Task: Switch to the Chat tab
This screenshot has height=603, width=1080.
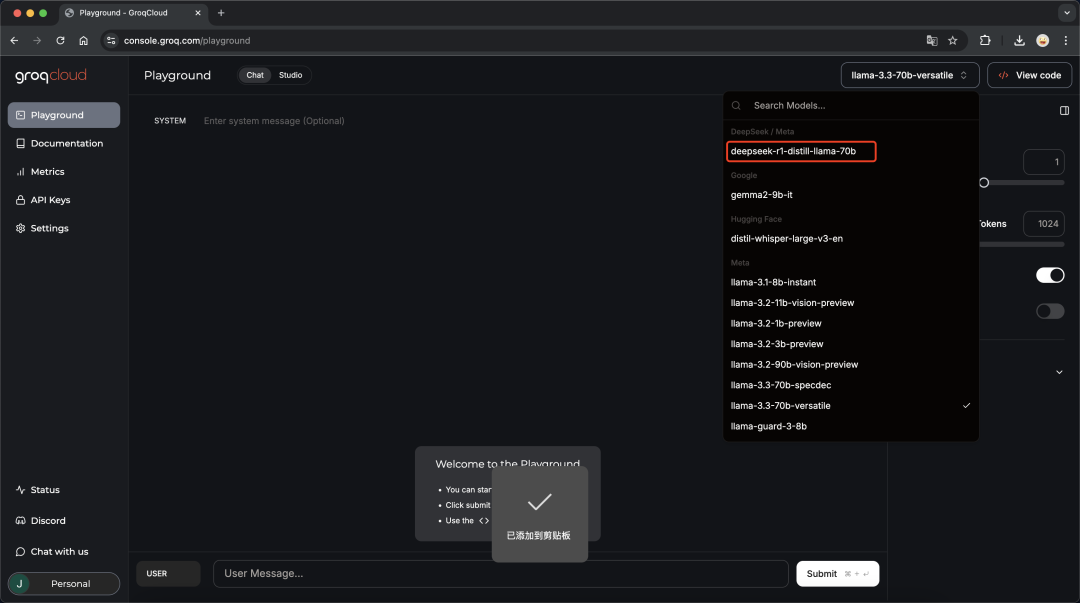Action: click(255, 75)
